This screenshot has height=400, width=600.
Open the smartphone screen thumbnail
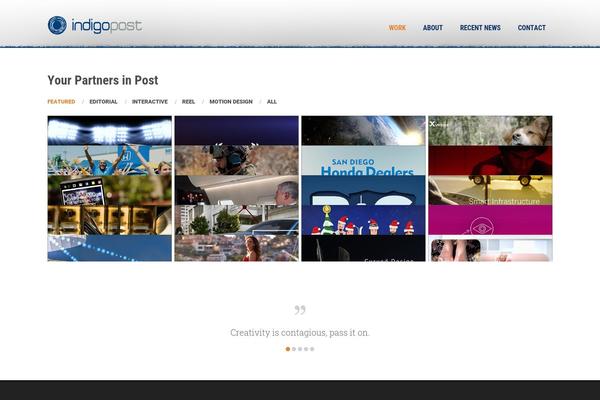click(x=110, y=190)
